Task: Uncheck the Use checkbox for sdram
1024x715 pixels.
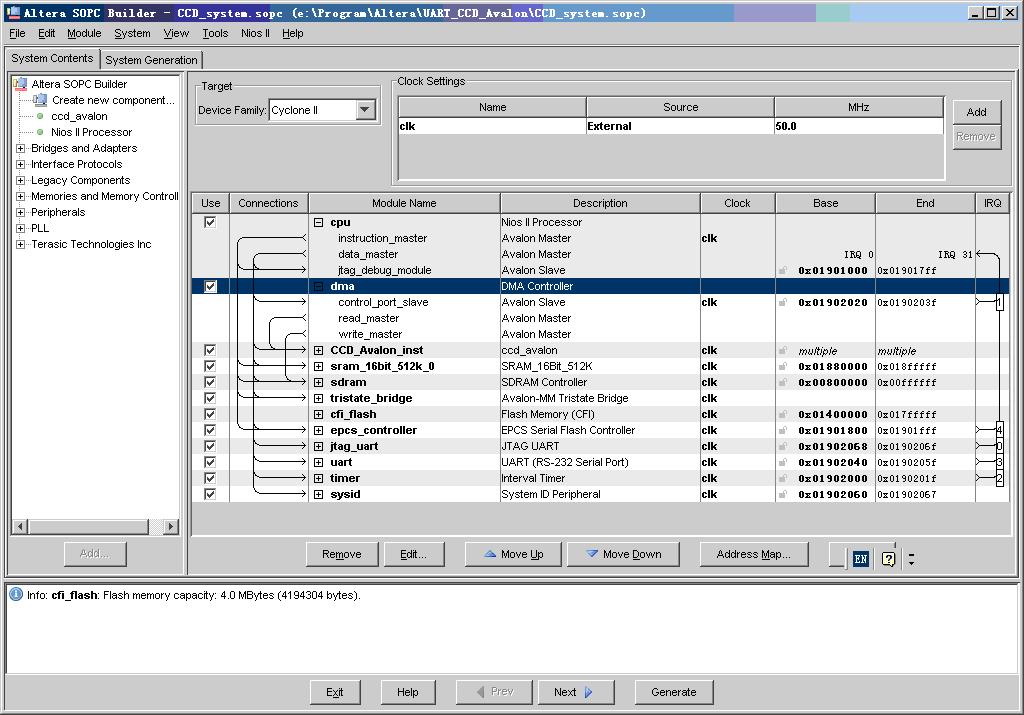Action: pyautogui.click(x=210, y=382)
